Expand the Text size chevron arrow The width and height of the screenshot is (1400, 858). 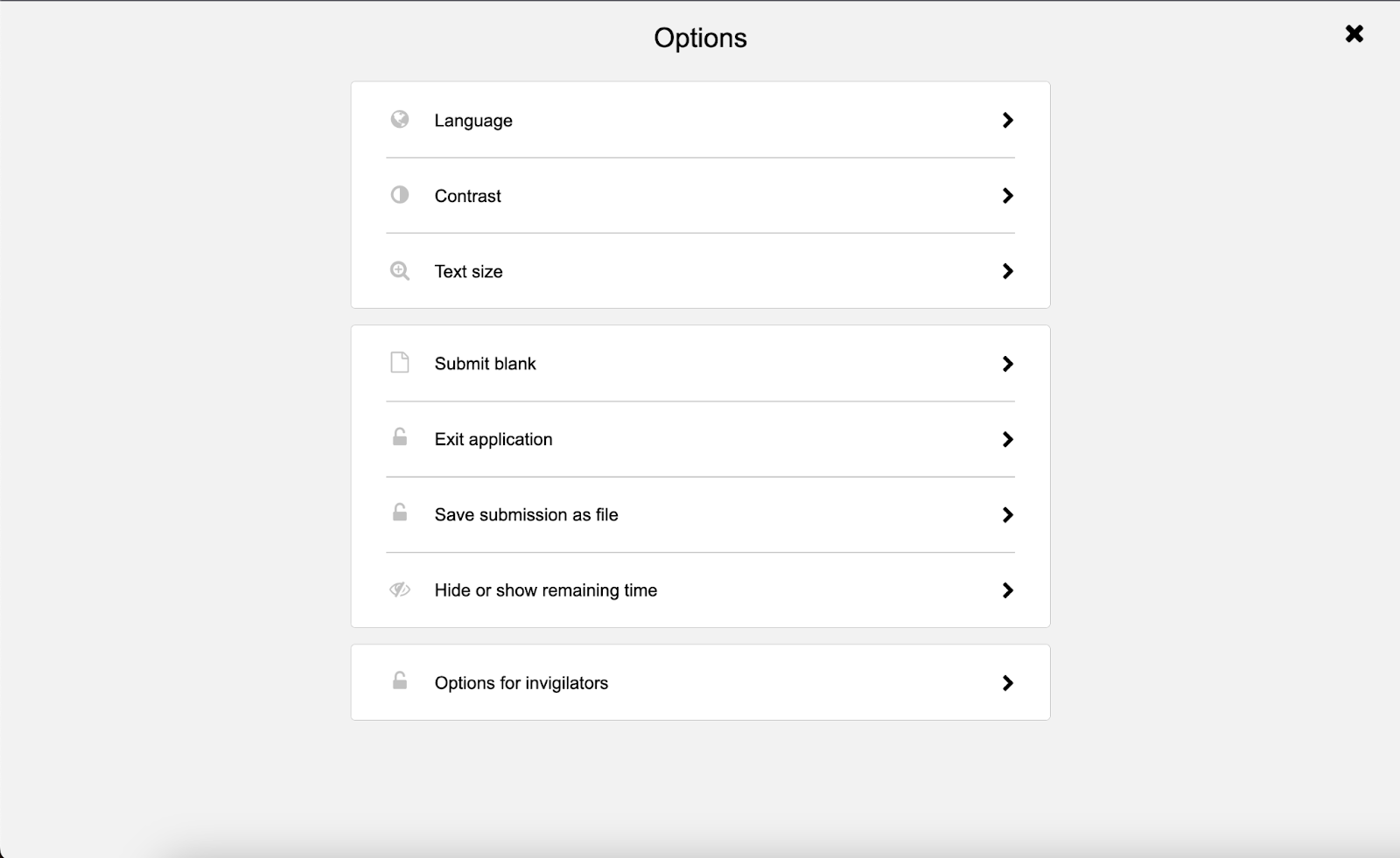(1008, 271)
